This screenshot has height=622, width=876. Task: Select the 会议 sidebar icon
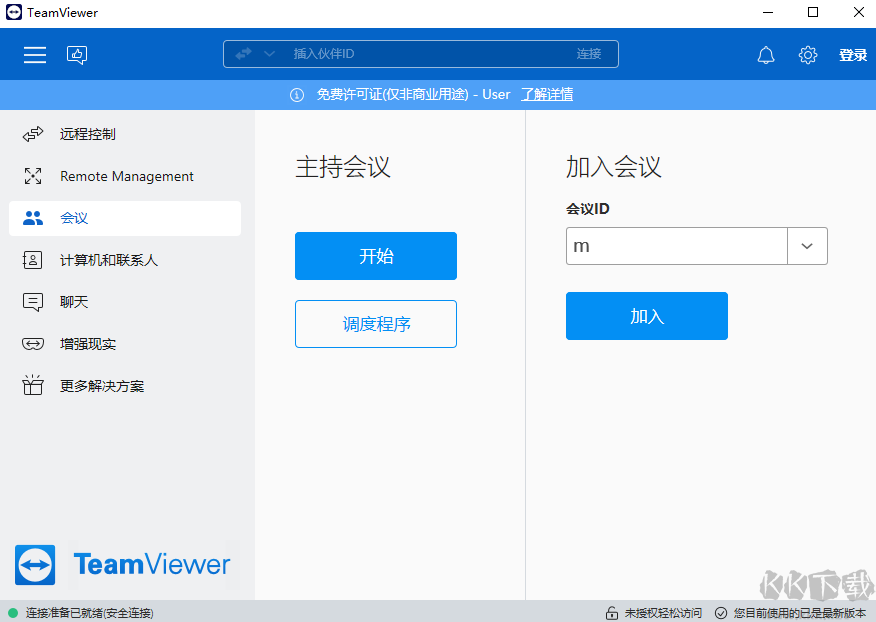[35, 218]
